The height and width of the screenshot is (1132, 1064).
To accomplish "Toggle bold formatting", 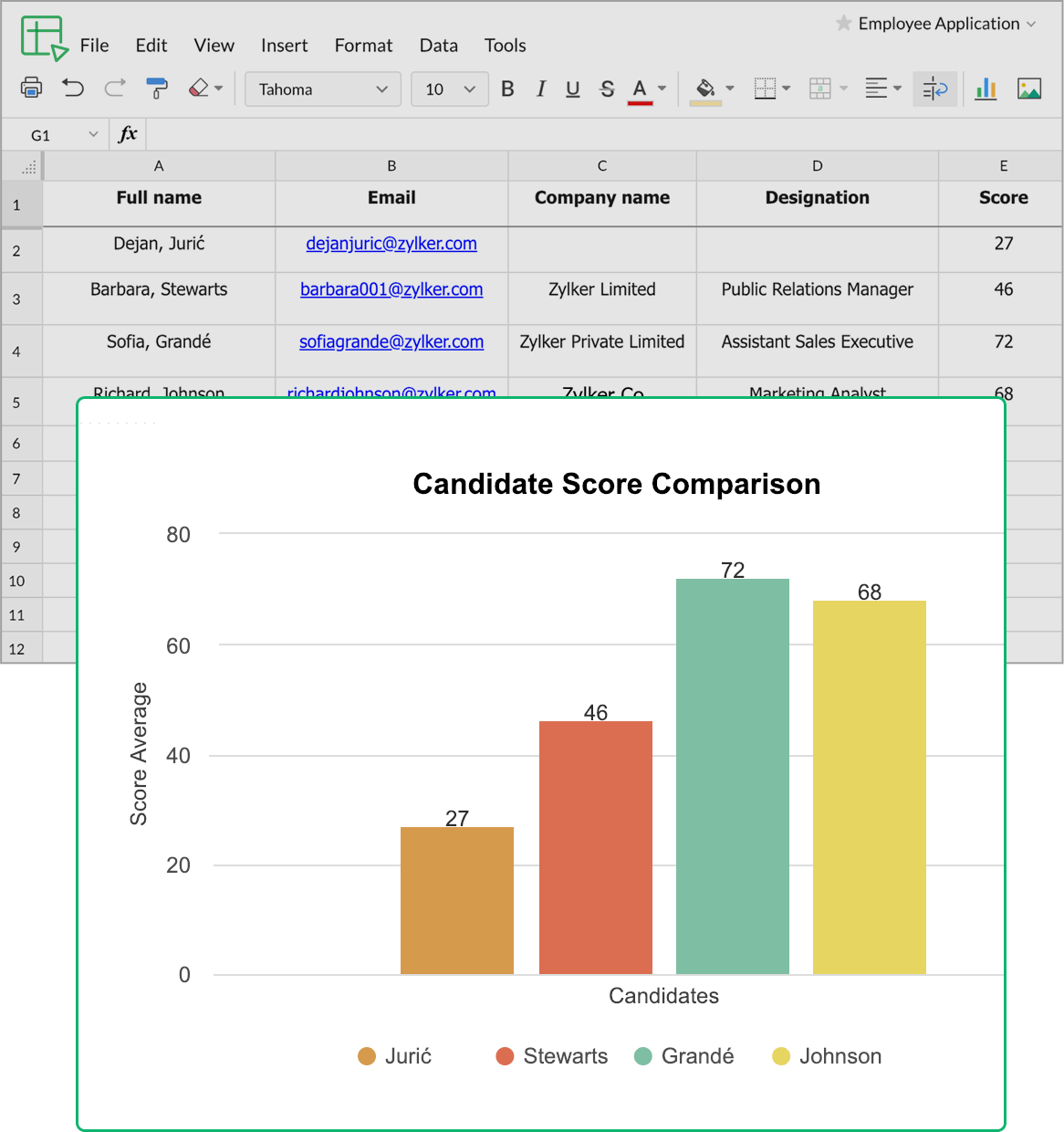I will pyautogui.click(x=507, y=89).
